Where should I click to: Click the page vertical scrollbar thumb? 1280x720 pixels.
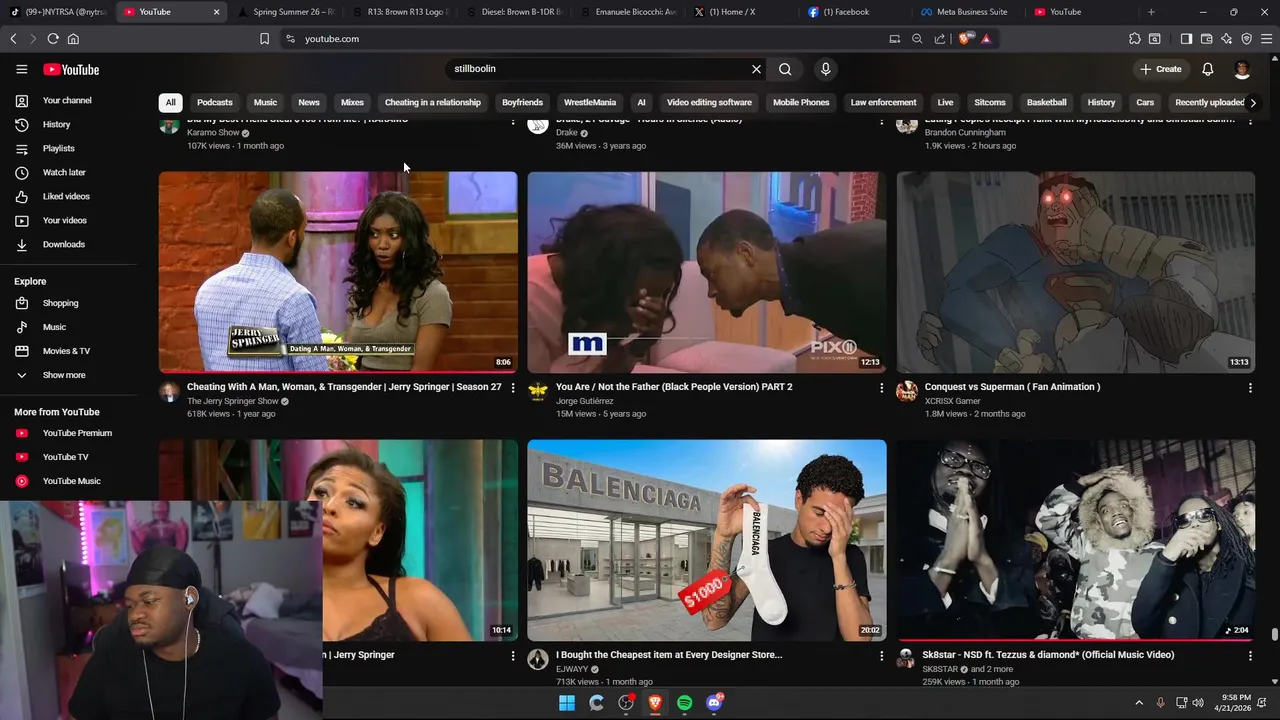pos(1274,635)
